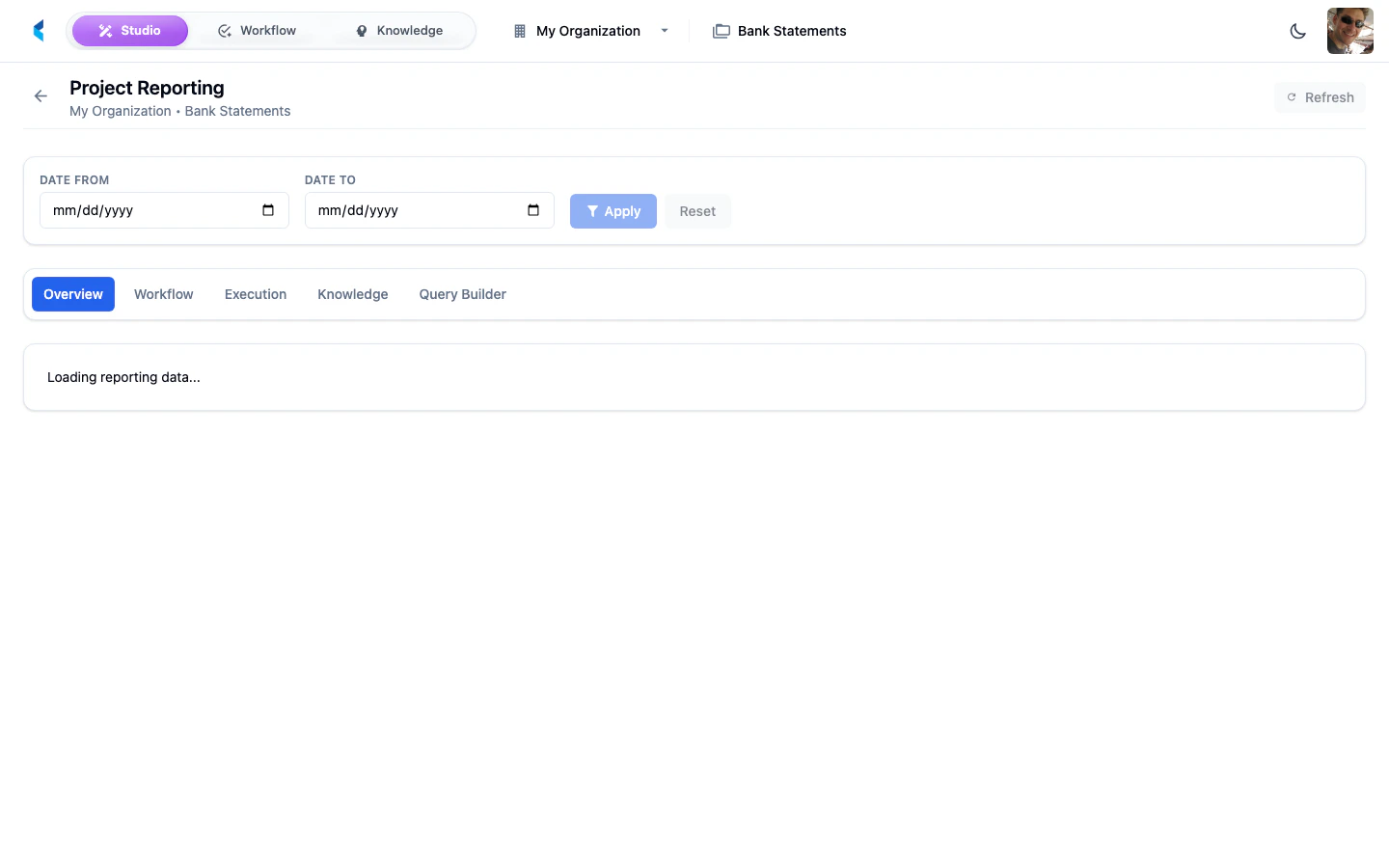The width and height of the screenshot is (1389, 868).
Task: Select the Overview tab
Action: (x=72, y=294)
